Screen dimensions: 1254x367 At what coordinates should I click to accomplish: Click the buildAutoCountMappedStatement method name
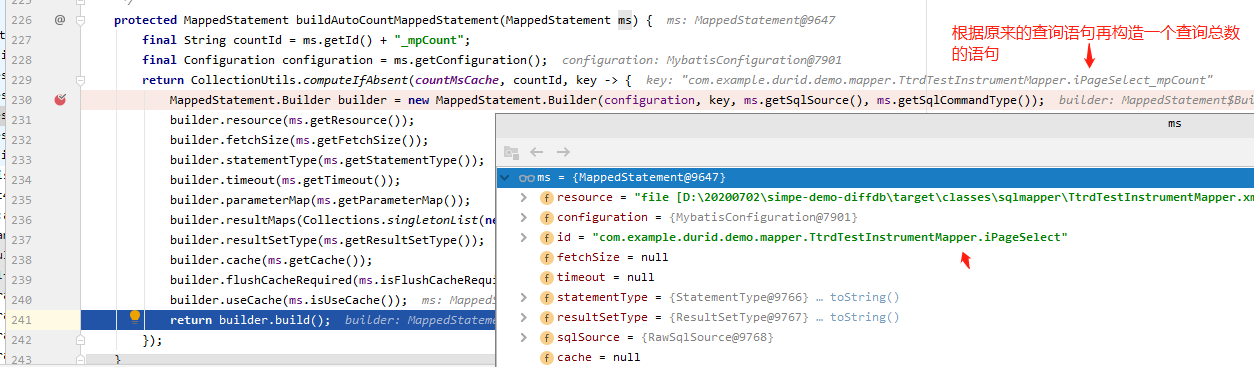point(398,20)
